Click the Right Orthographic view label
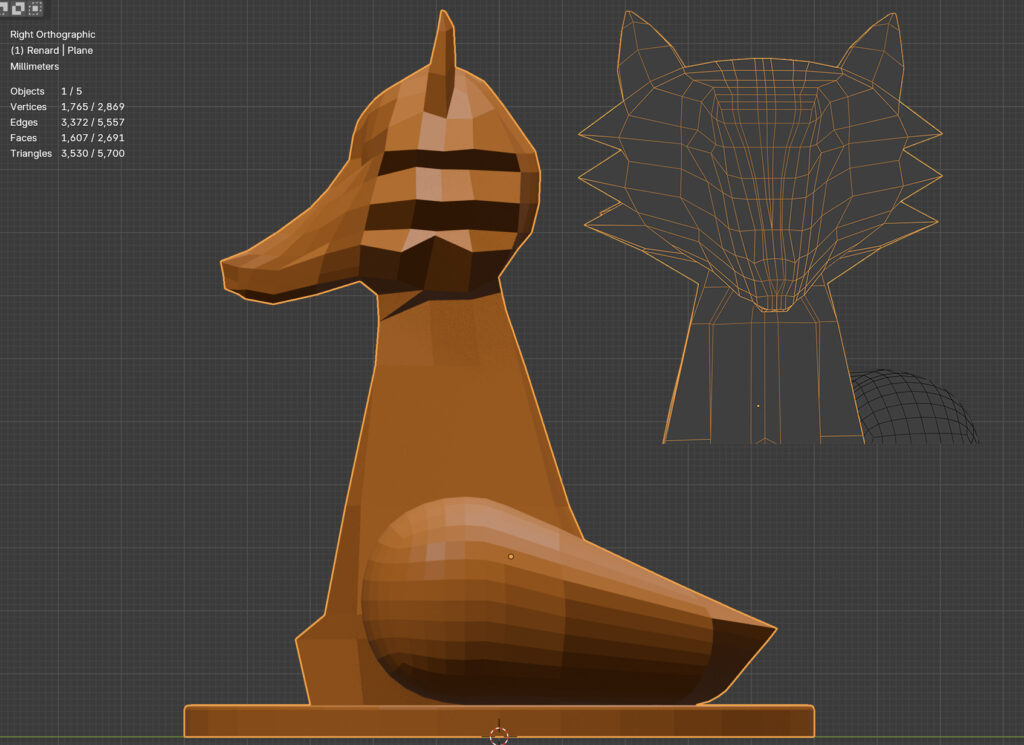Screen dimensions: 1024x745 point(53,35)
